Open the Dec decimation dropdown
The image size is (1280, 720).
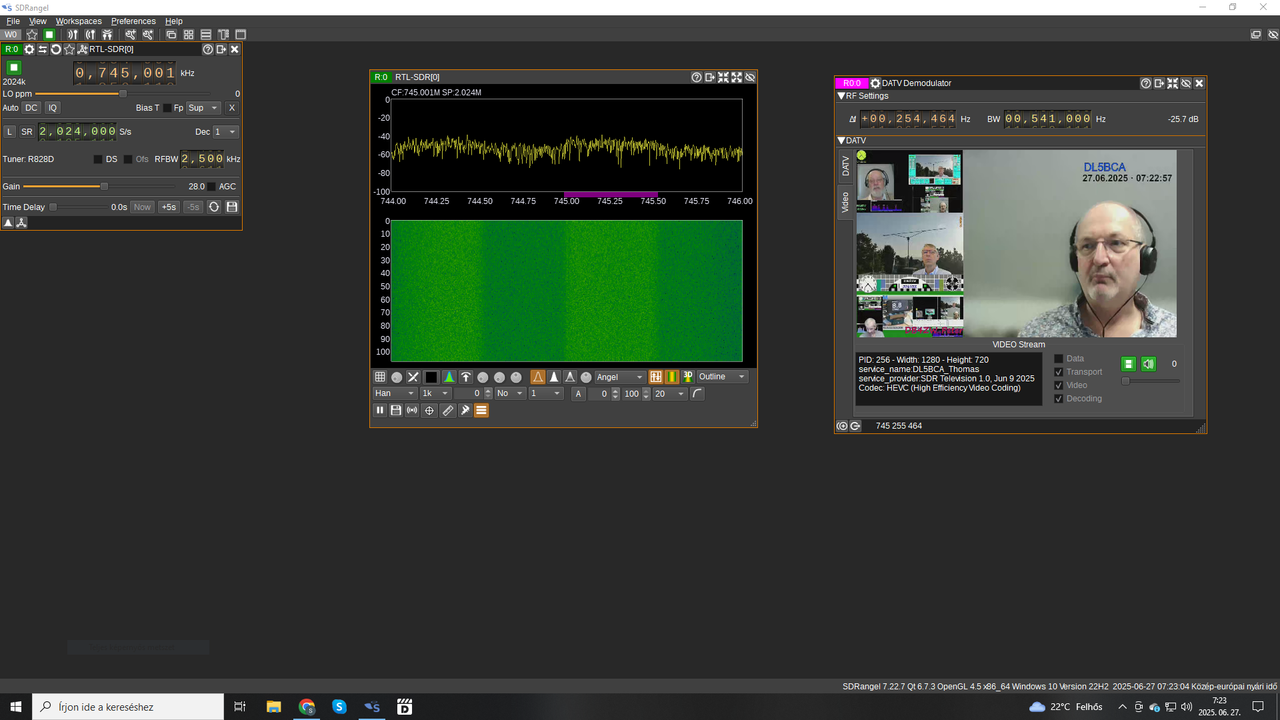click(226, 132)
